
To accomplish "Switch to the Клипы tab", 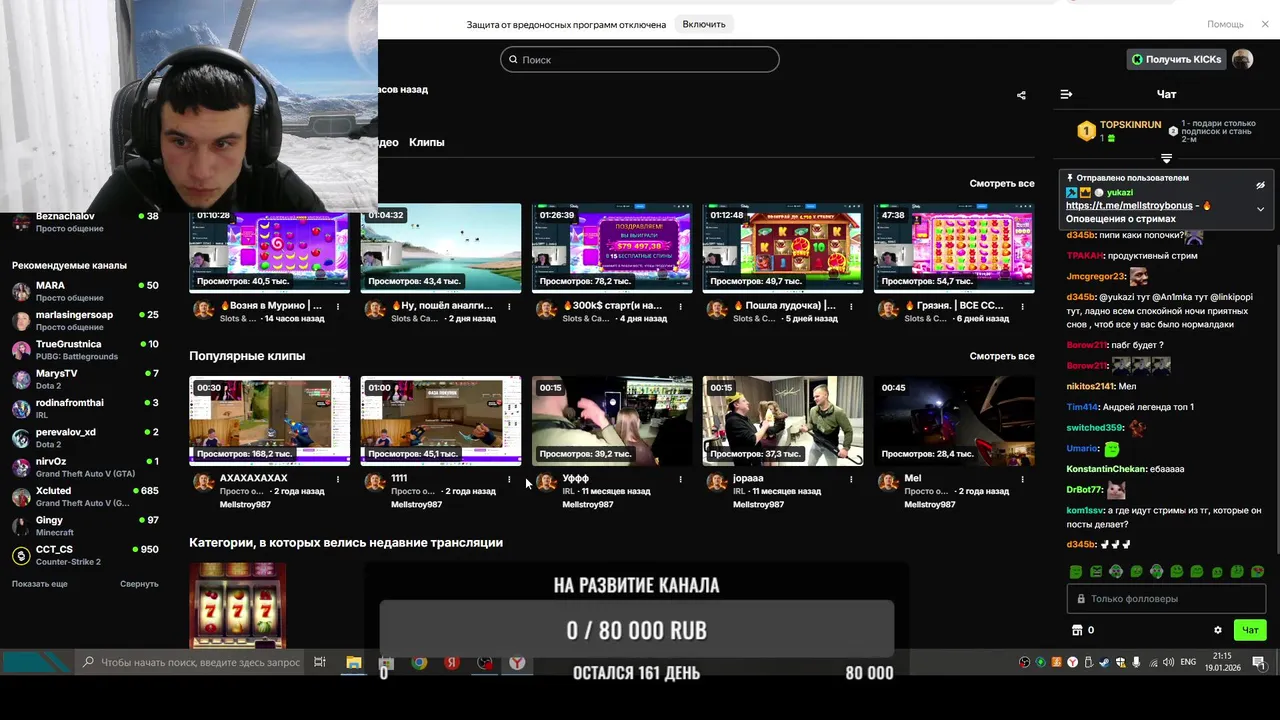I will pyautogui.click(x=427, y=142).
